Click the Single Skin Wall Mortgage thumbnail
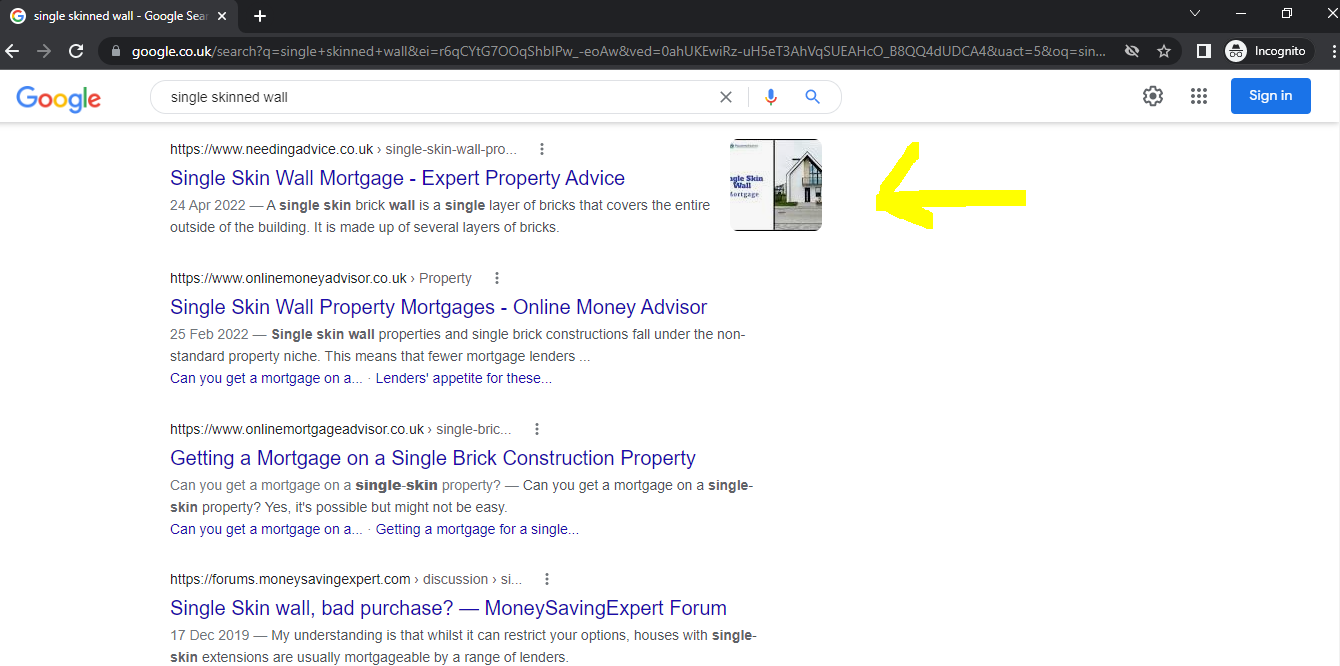Screen dimensions: 1340x666 [776, 185]
